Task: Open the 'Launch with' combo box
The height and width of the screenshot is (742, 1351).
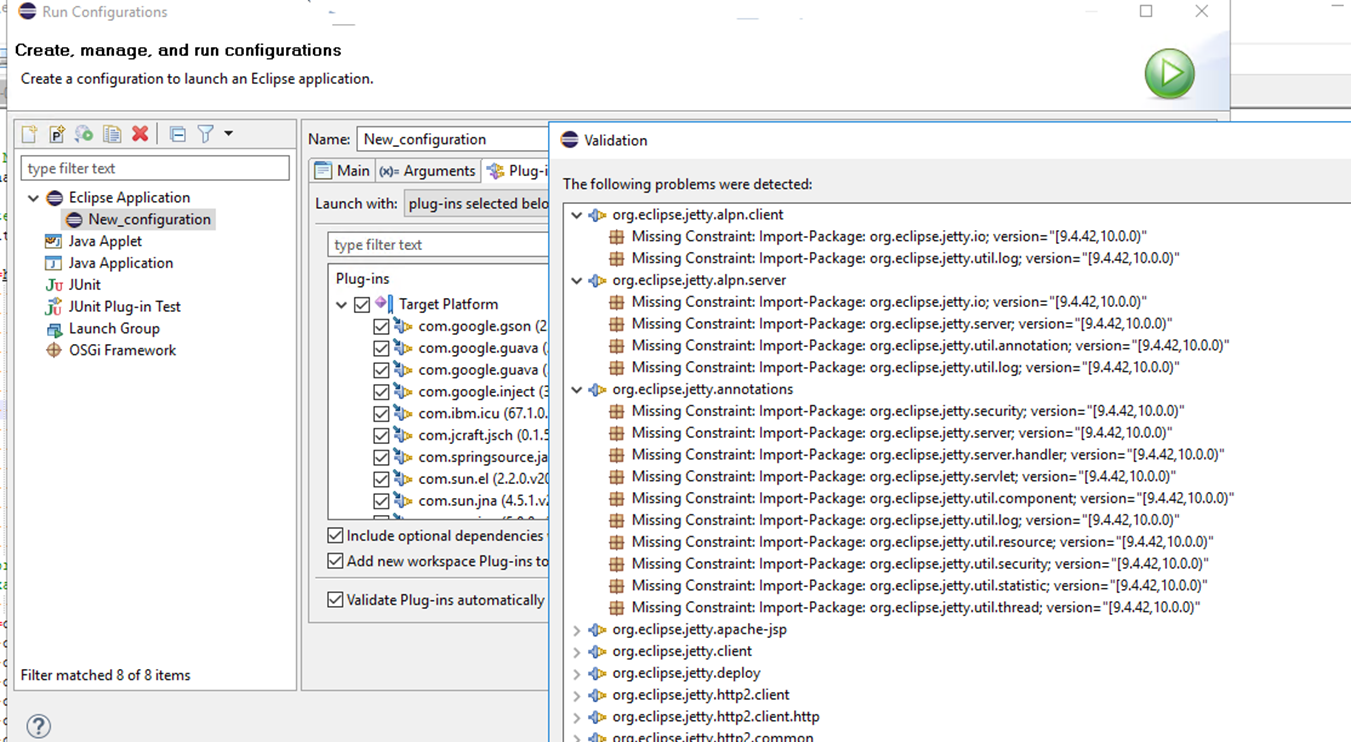Action: coord(477,204)
